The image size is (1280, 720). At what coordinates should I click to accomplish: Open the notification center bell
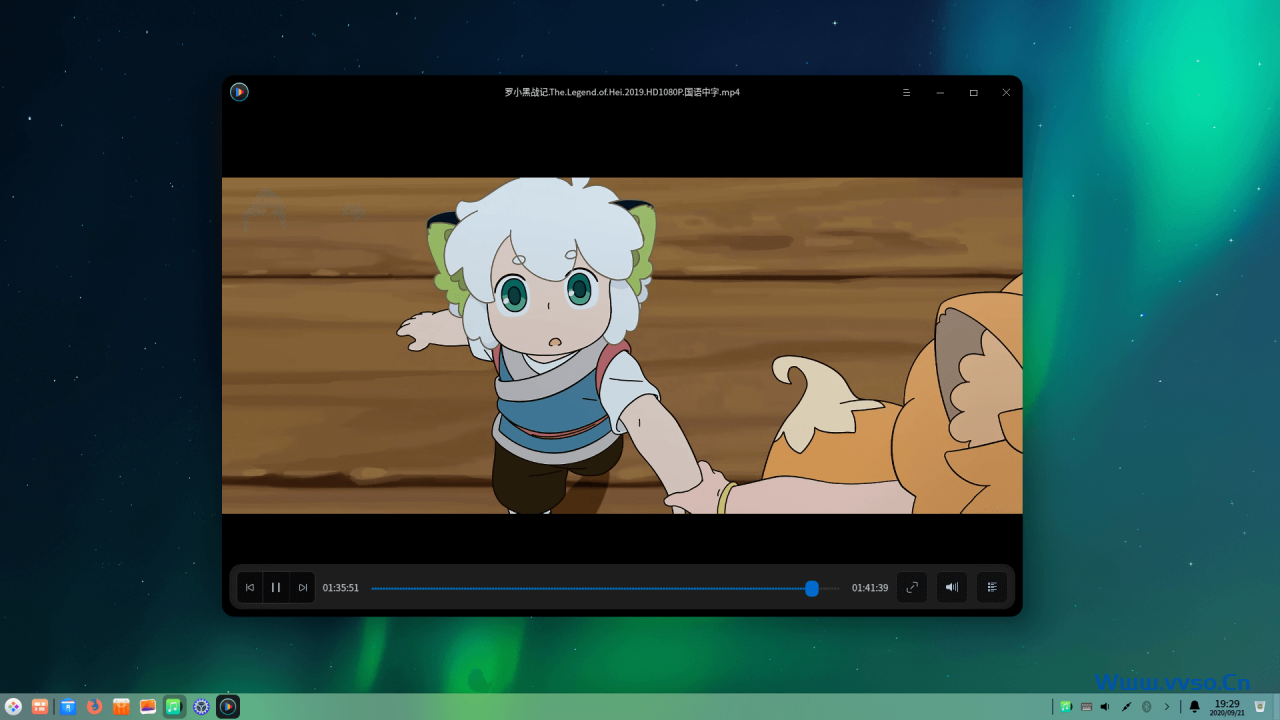click(1194, 707)
